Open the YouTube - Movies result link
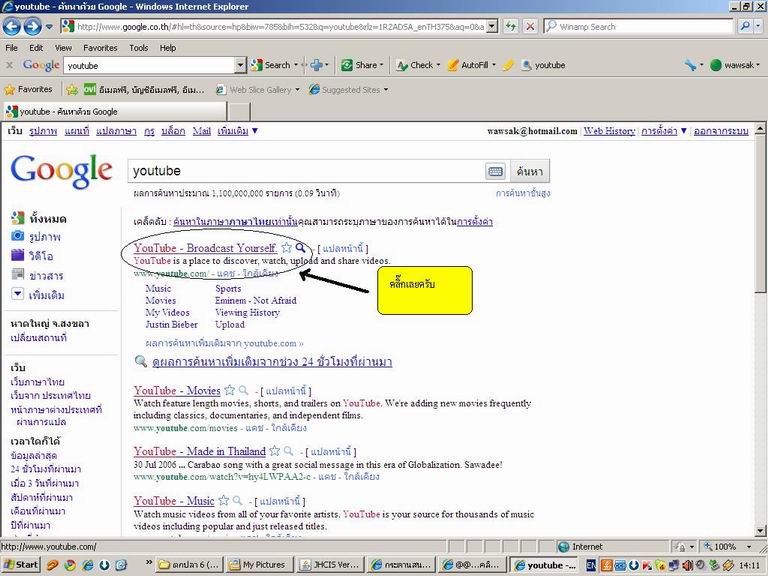 177,390
